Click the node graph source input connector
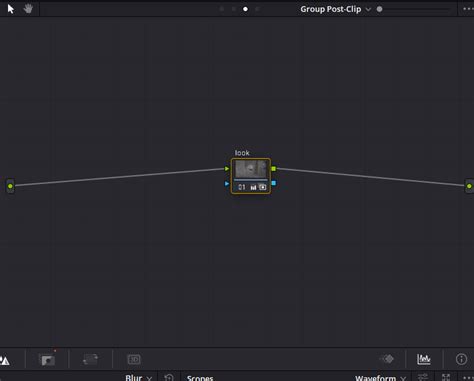Viewport: 474px width, 381px height. pos(10,186)
